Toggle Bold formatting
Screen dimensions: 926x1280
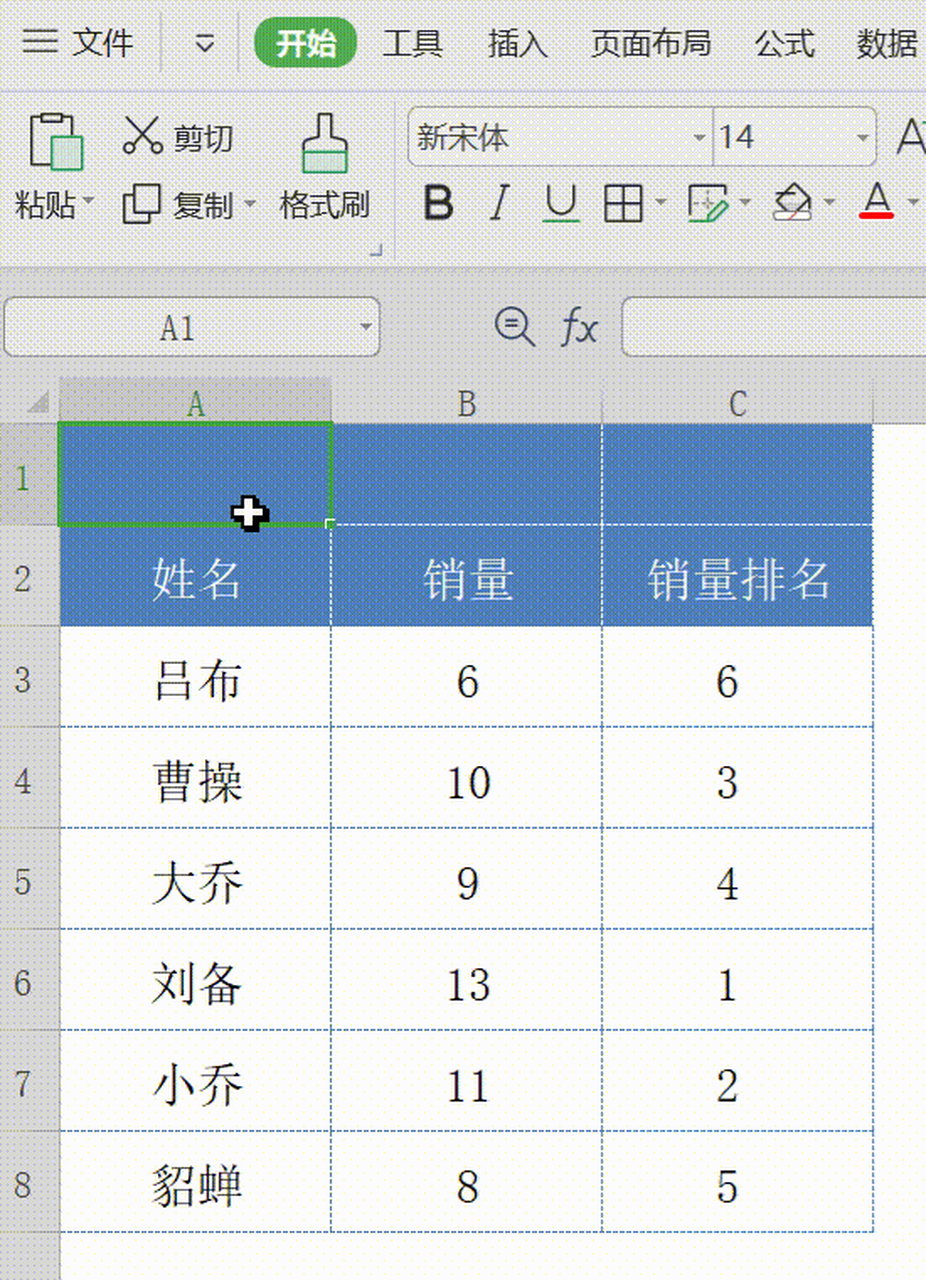[x=437, y=204]
